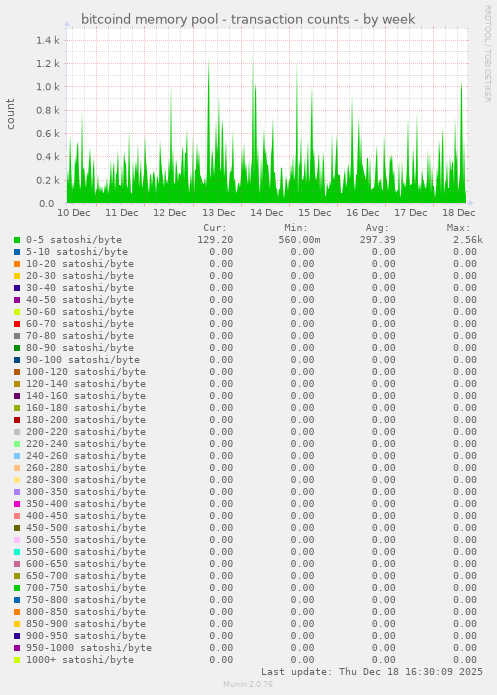Click the 'Avg:' column header

coord(377,228)
